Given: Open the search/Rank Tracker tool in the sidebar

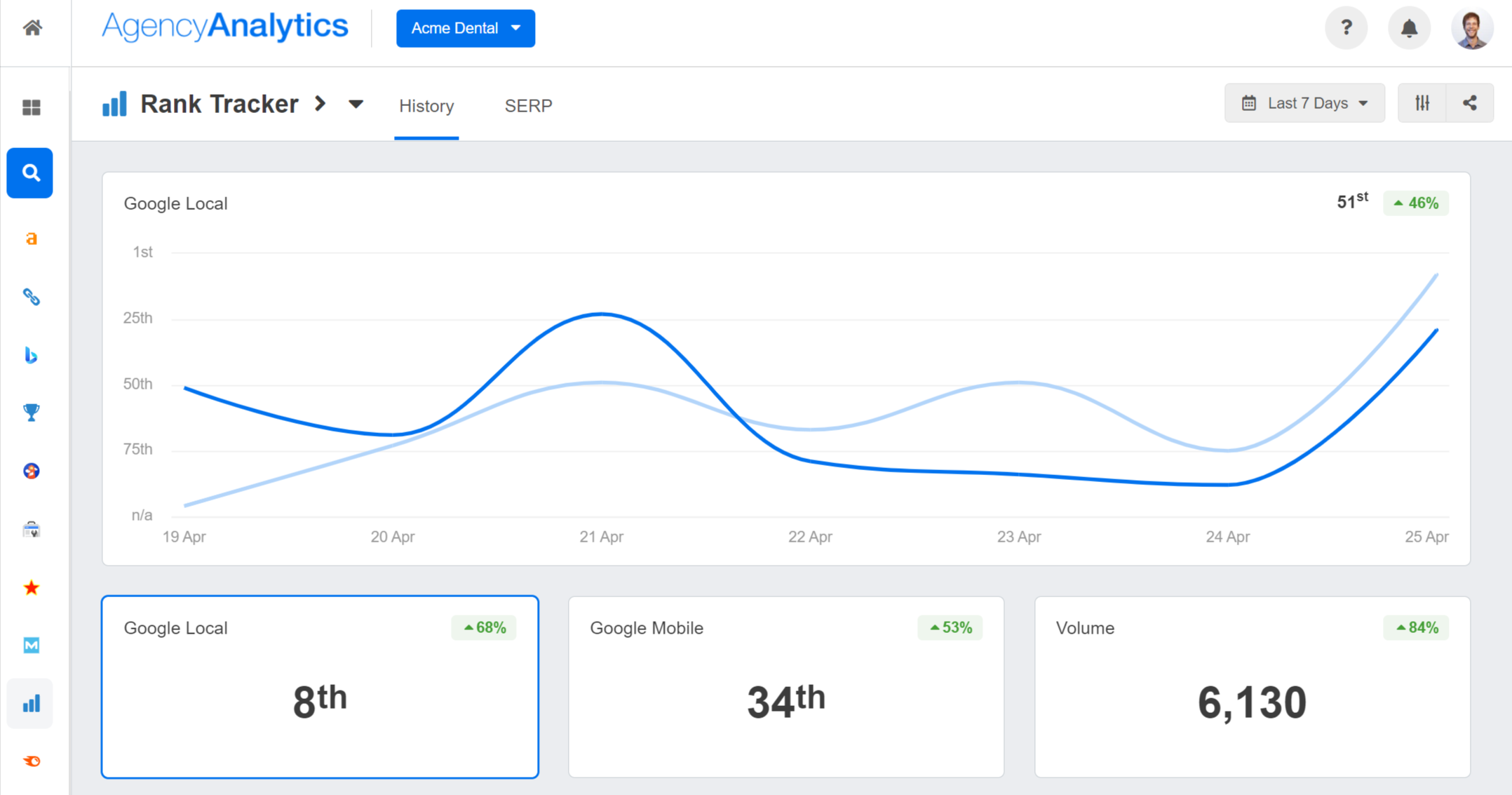Looking at the screenshot, I should [x=30, y=173].
